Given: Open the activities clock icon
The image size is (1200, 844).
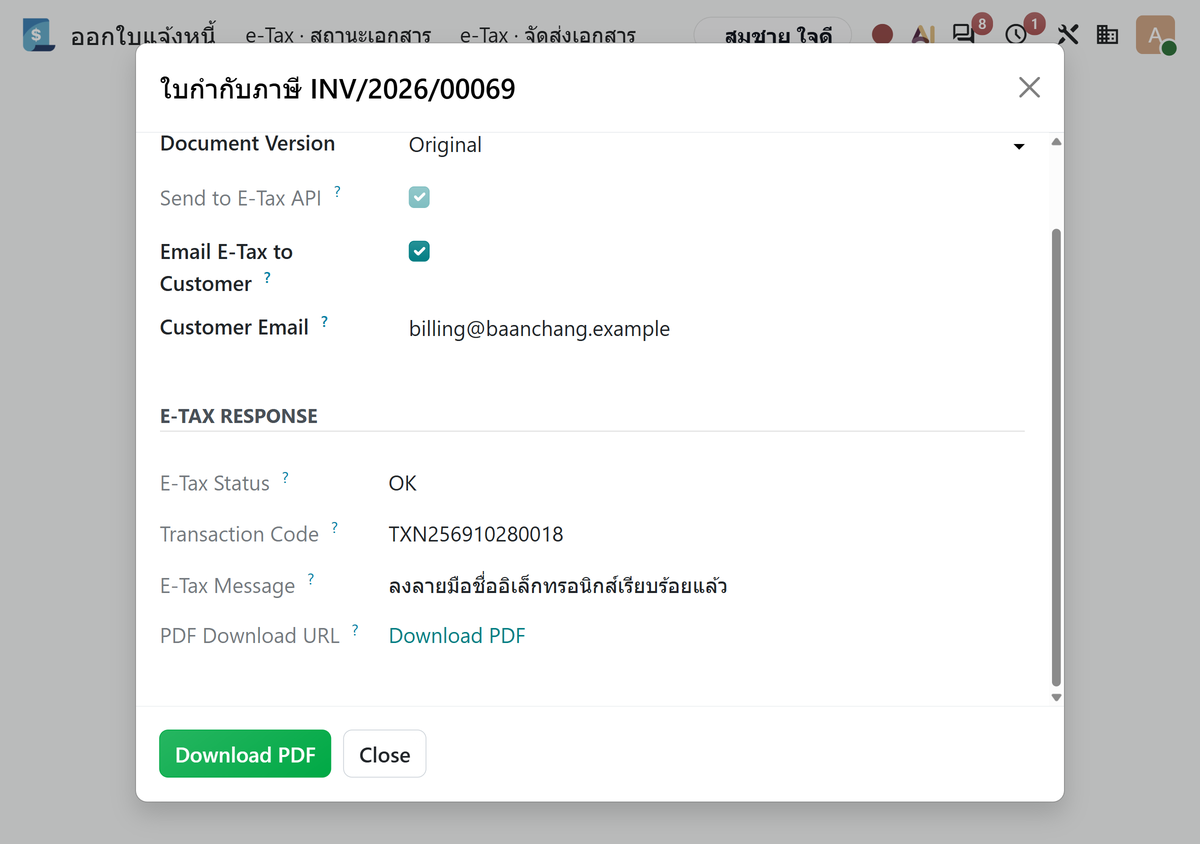Looking at the screenshot, I should pos(1016,35).
